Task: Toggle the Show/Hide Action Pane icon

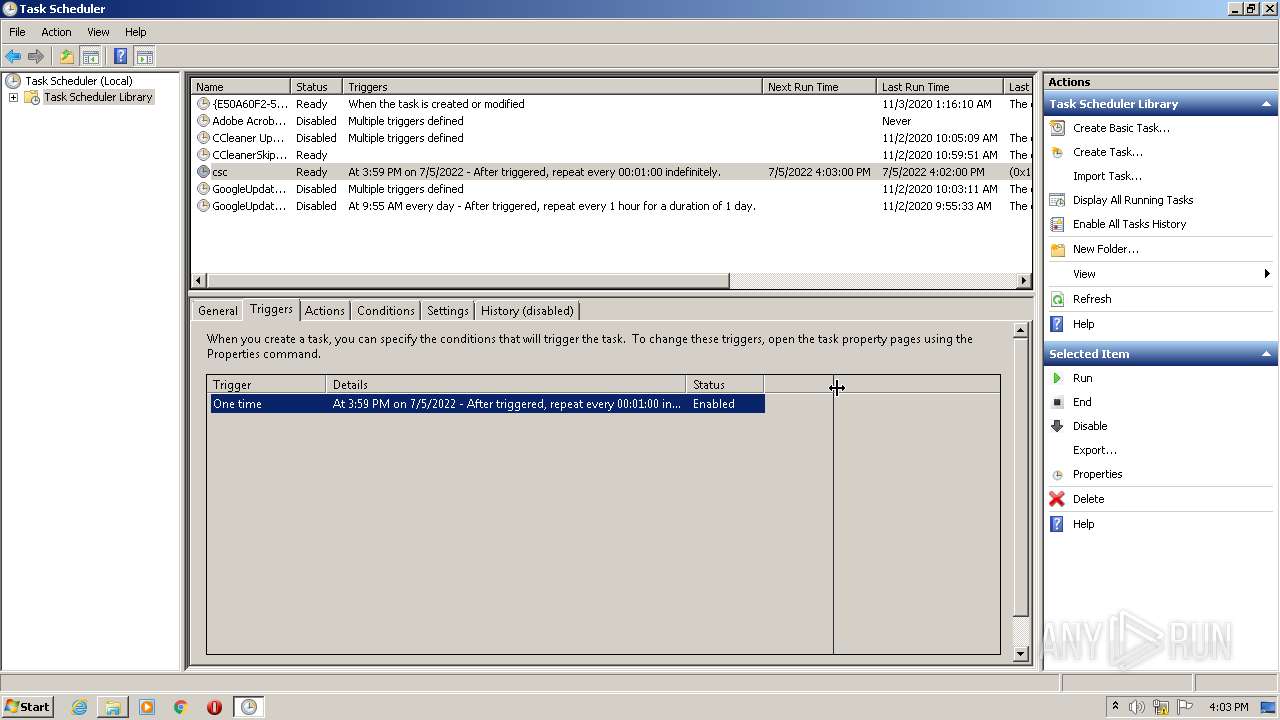Action: [x=144, y=57]
